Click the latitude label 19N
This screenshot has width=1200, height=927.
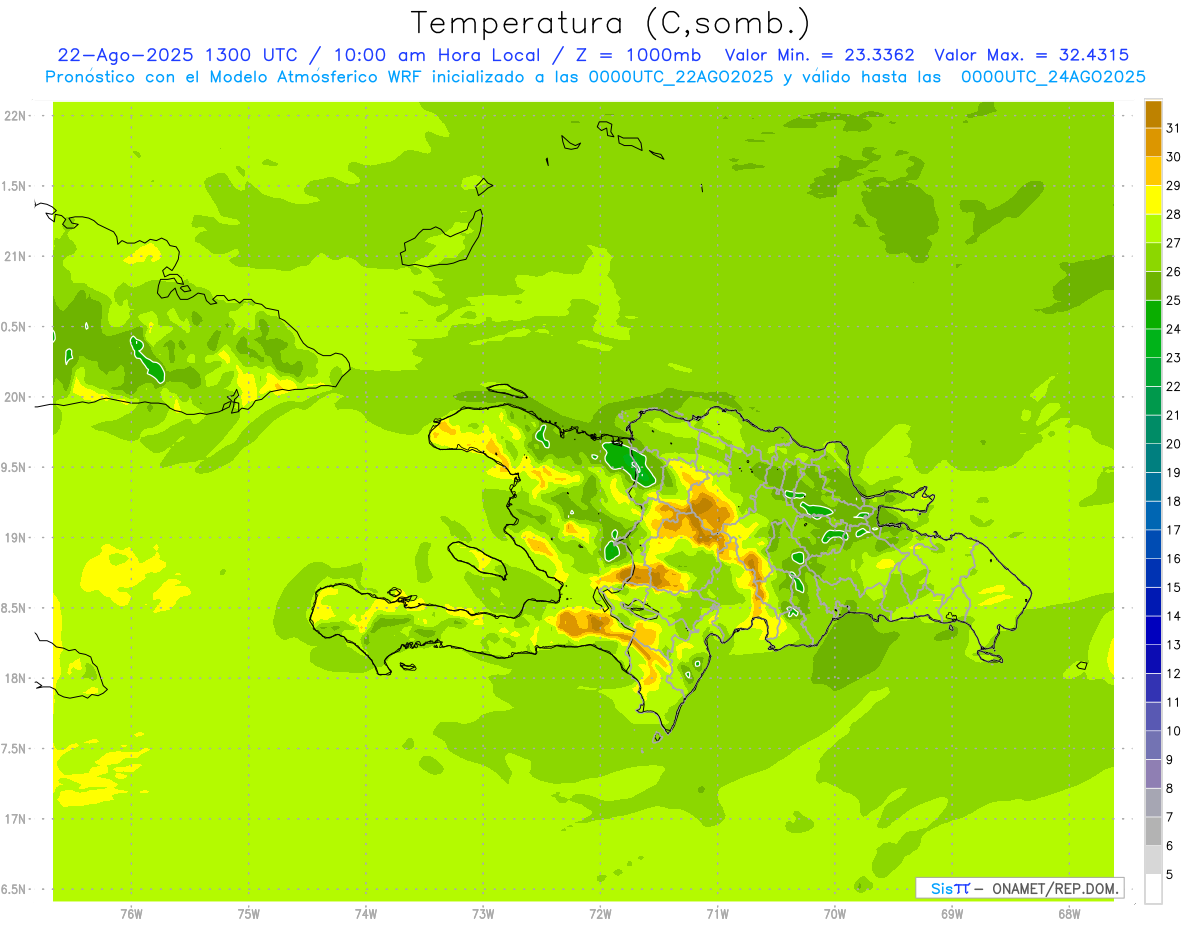pos(14,538)
